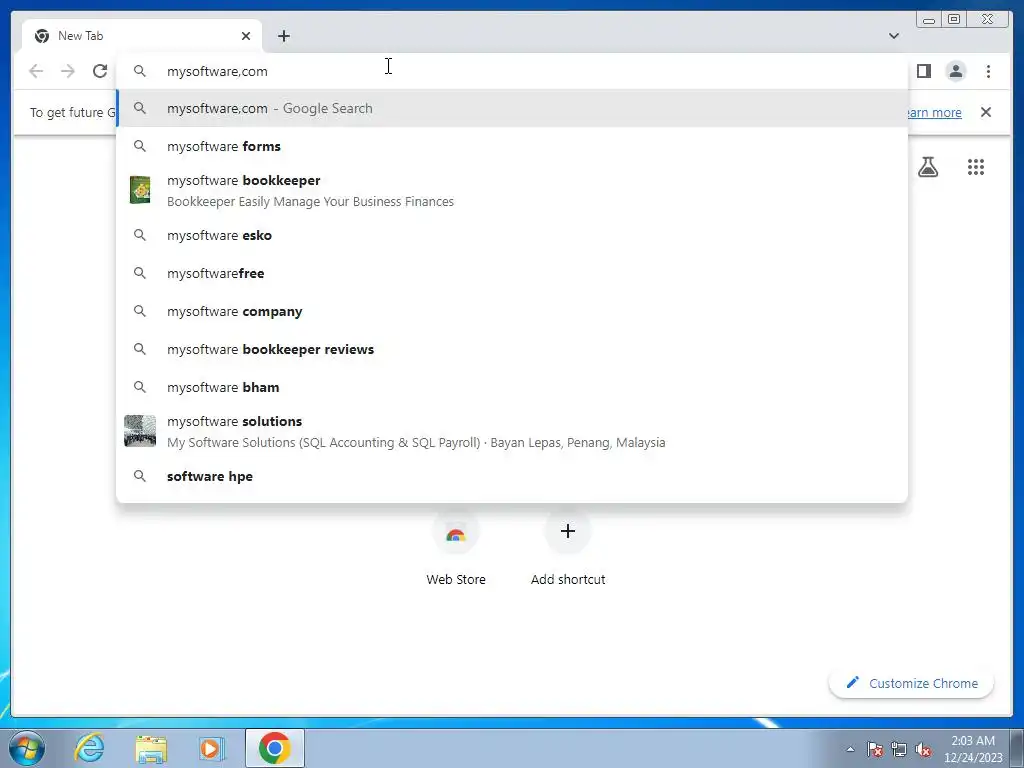Viewport: 1024px width, 768px height.
Task: Click the browser Forward arrow
Action: 68,71
